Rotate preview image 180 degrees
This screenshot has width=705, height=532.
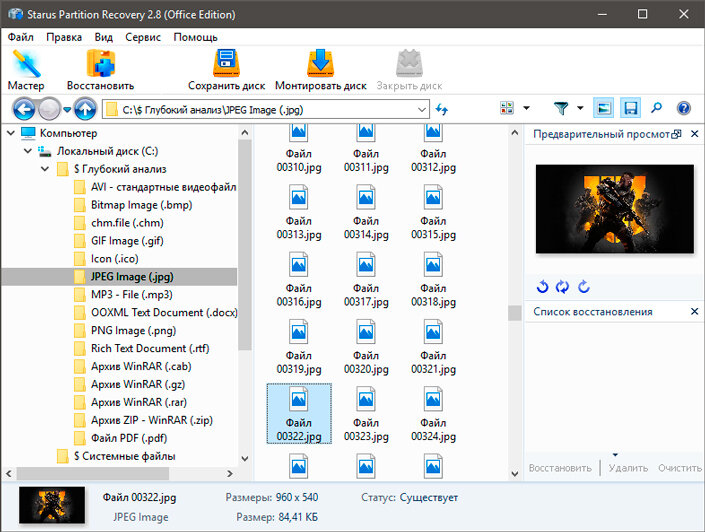pos(562,286)
